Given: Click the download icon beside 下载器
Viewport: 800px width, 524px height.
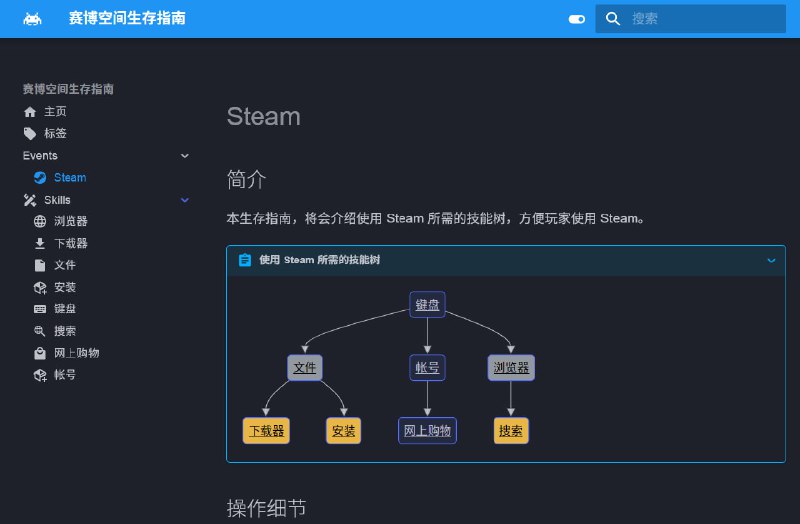Looking at the screenshot, I should 40,244.
